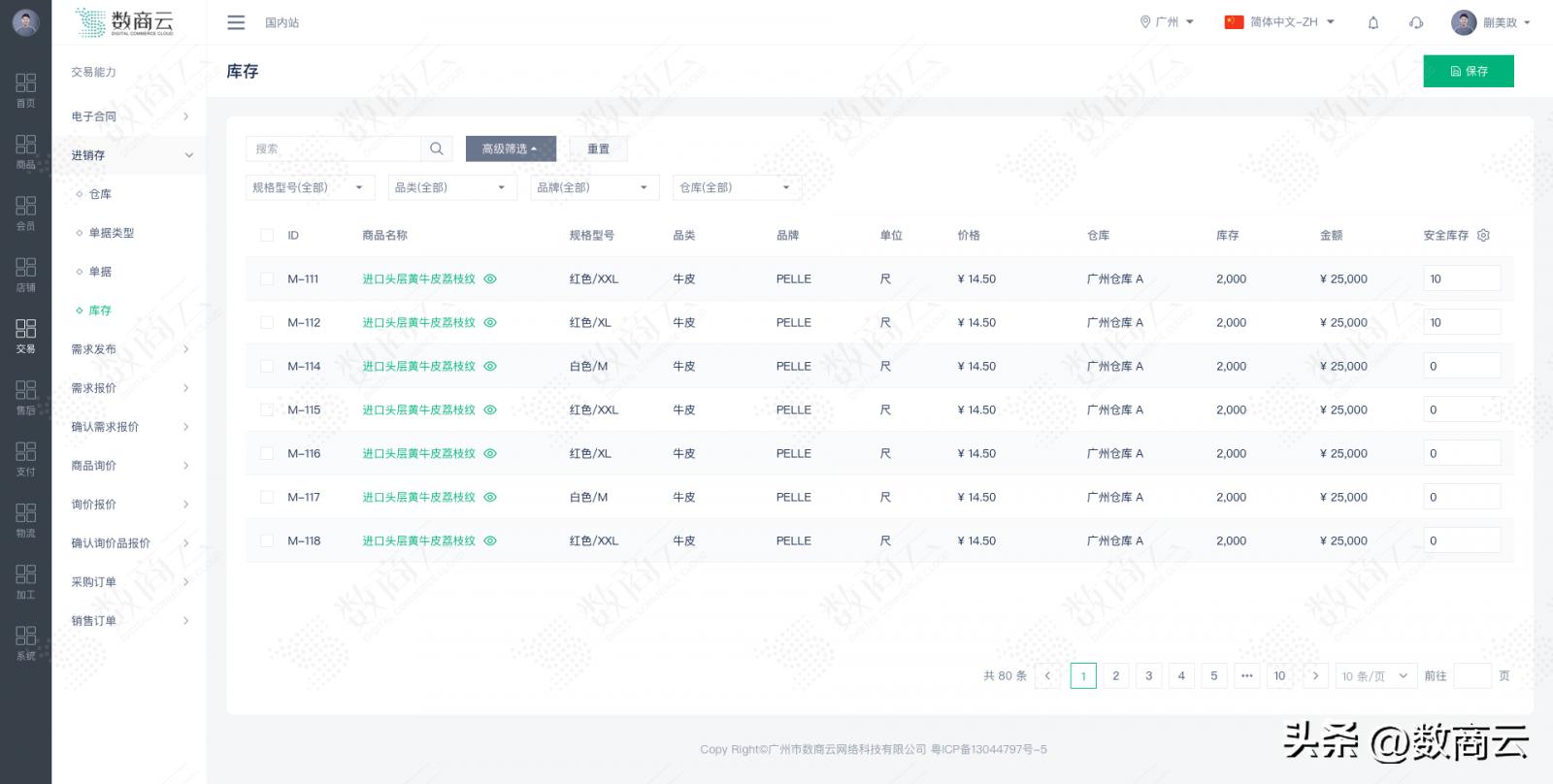The height and width of the screenshot is (784, 1553).
Task: Click the eye icon in row M-118
Action: coord(490,540)
